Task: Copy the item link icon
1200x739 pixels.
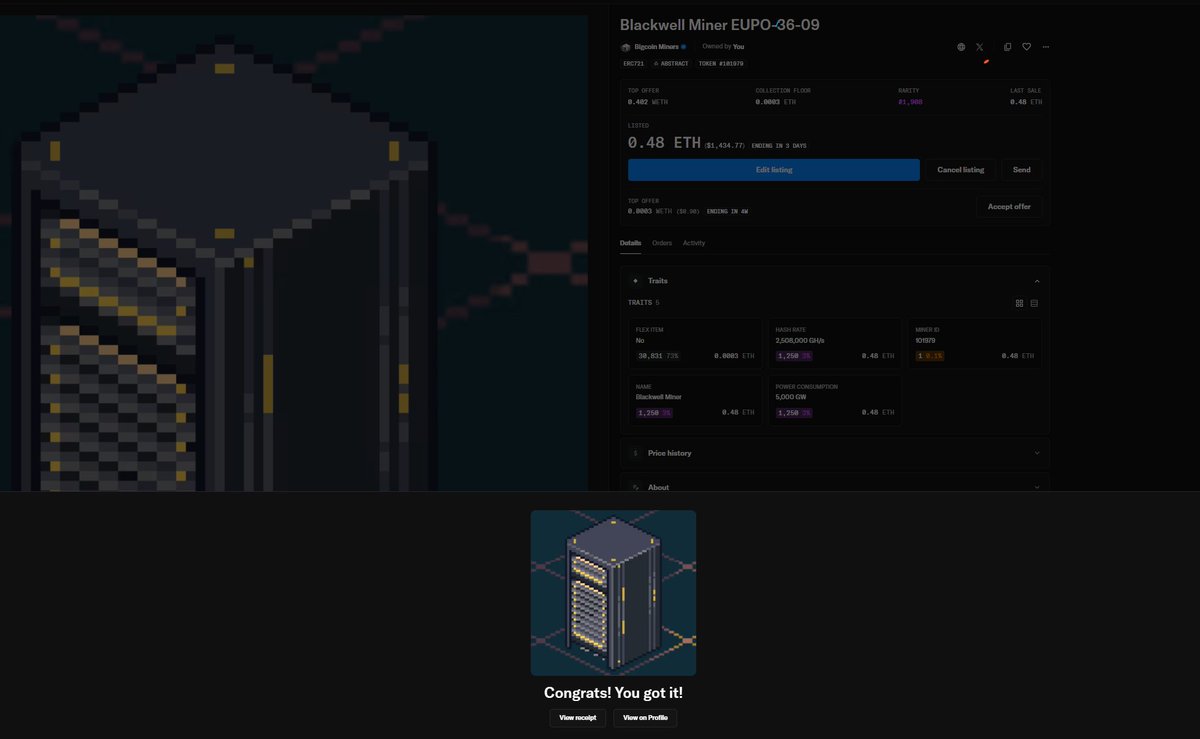Action: pos(1007,46)
